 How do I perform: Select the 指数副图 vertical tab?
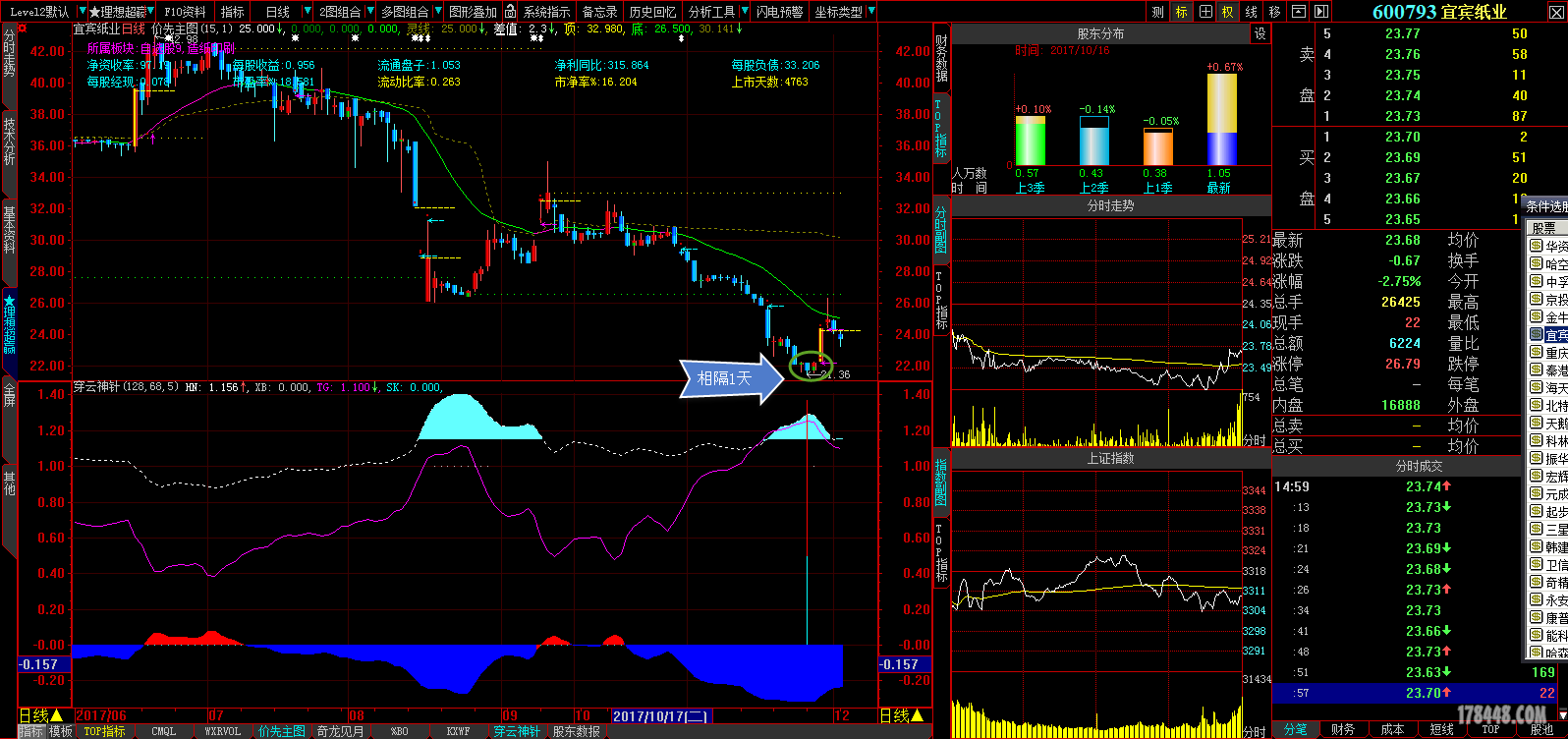point(940,482)
